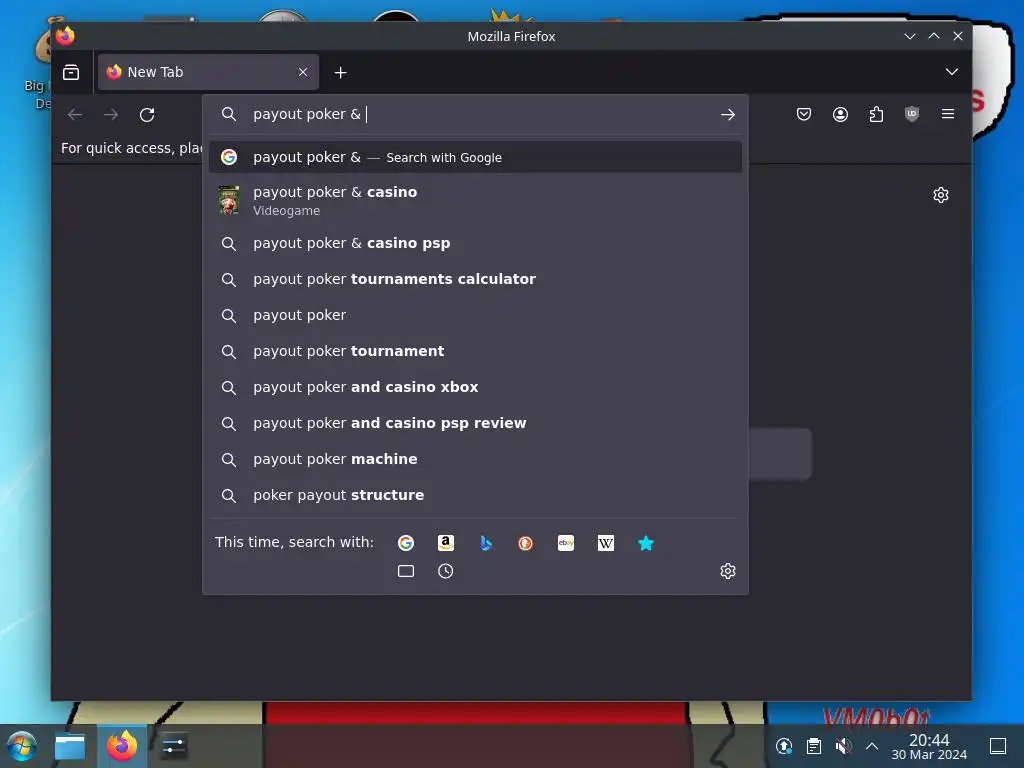The height and width of the screenshot is (768, 1024).
Task: Select 'payout poker tournaments calculator' suggestion
Action: pyautogui.click(x=475, y=279)
